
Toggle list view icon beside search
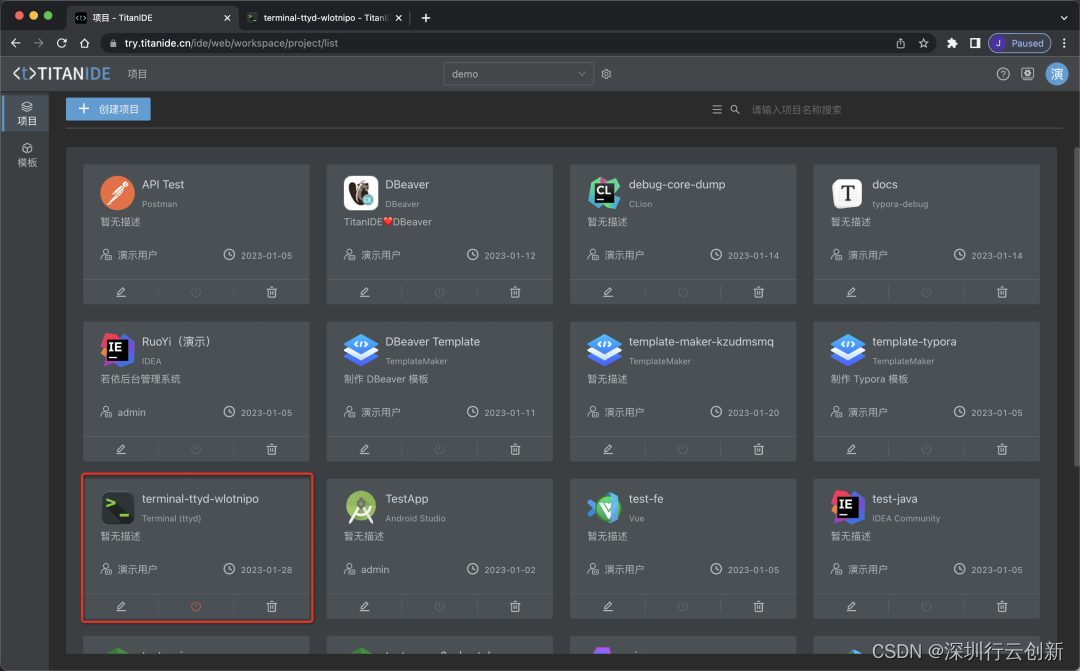point(717,110)
